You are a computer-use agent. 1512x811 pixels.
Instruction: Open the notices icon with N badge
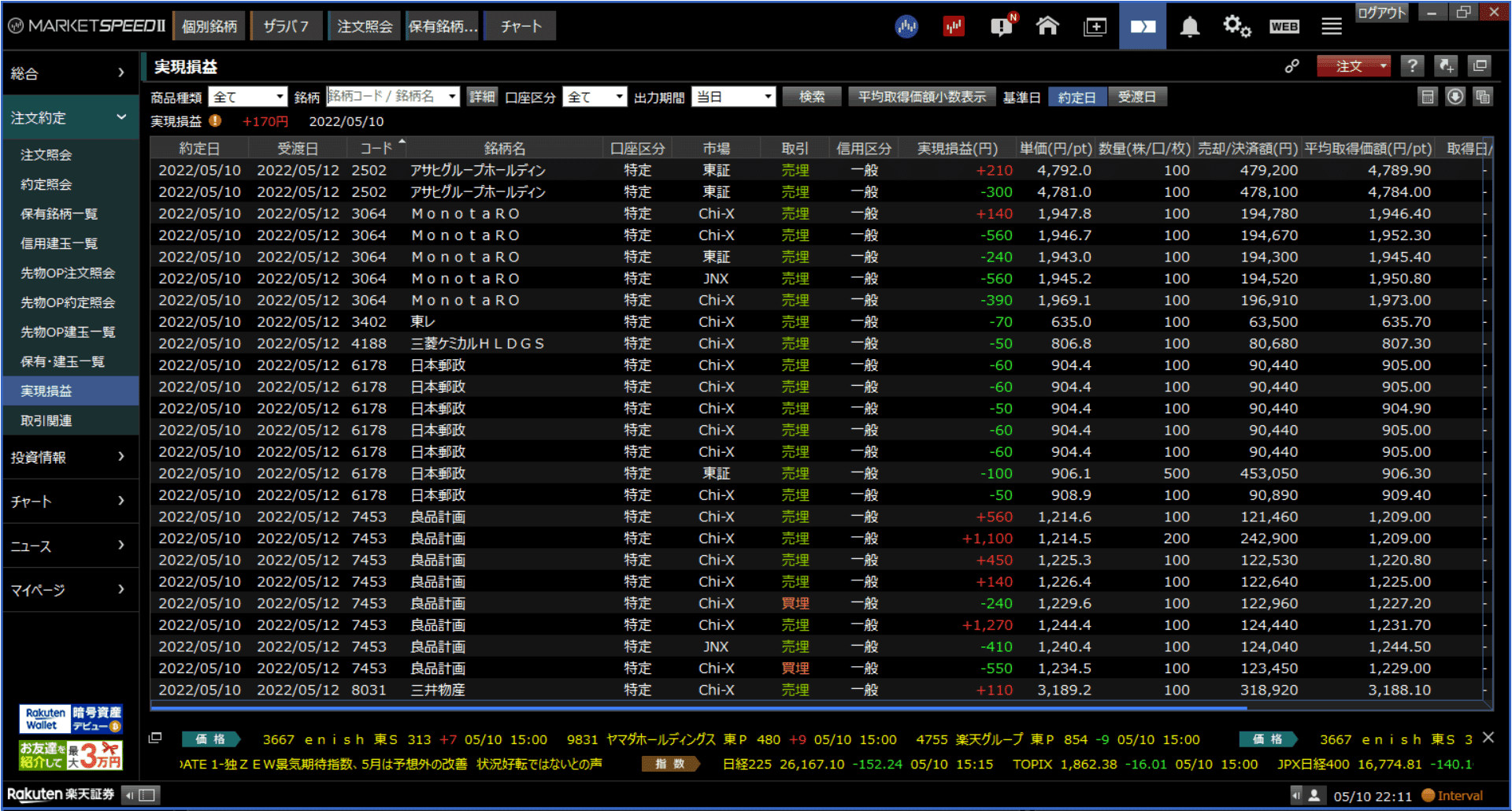coord(1002,26)
